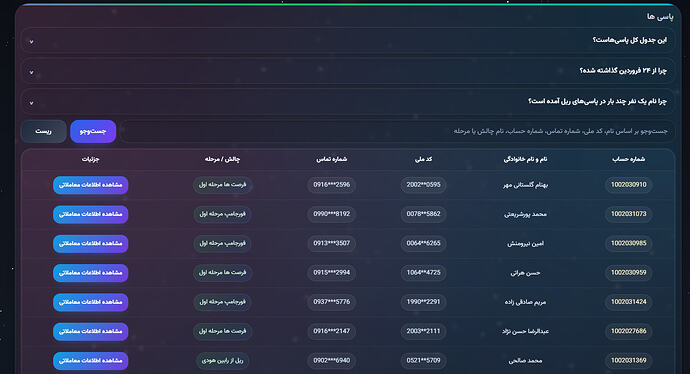Click the 'چالش / مرحله' column header
Image resolution: width=690 pixels, height=374 pixels.
point(222,159)
